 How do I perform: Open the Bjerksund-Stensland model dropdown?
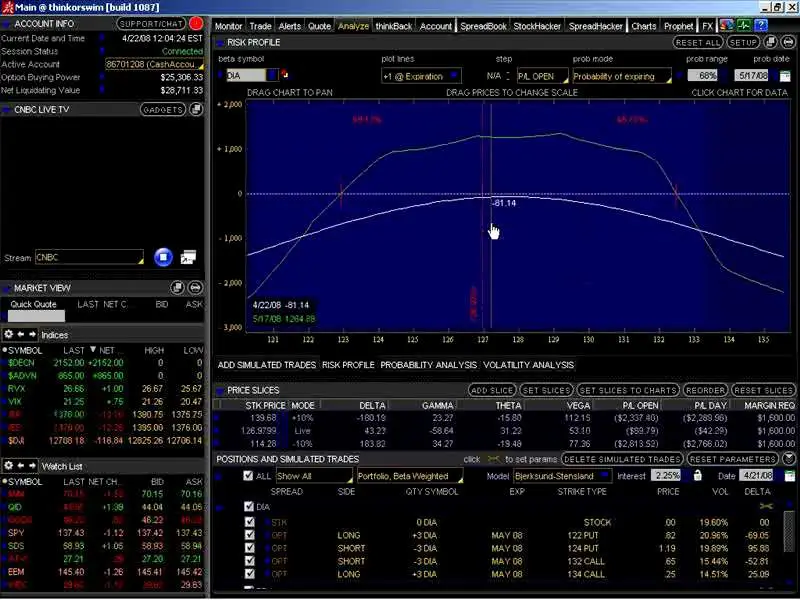(562, 476)
